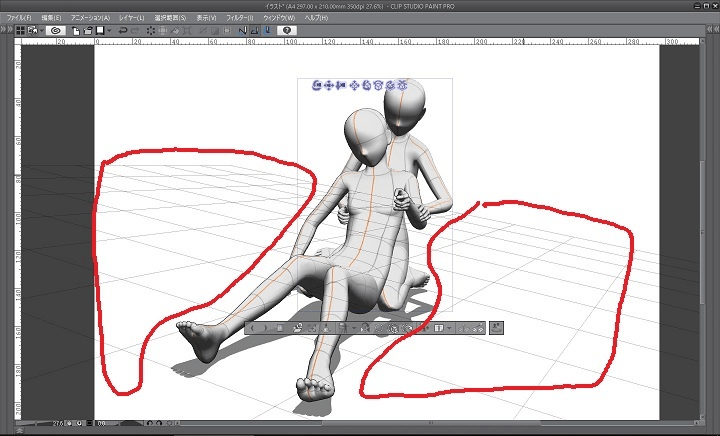Select previous 3D object arrow in launcher

tap(253, 327)
